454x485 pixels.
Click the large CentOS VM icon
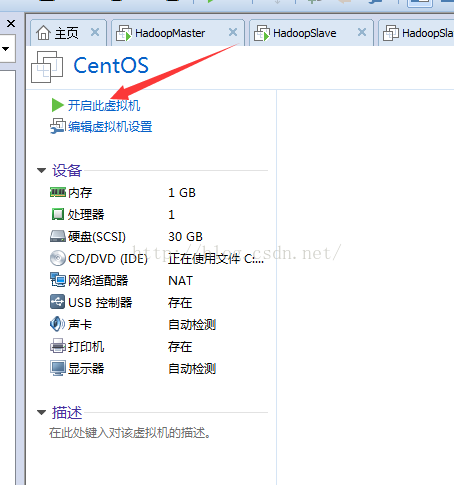(47, 67)
